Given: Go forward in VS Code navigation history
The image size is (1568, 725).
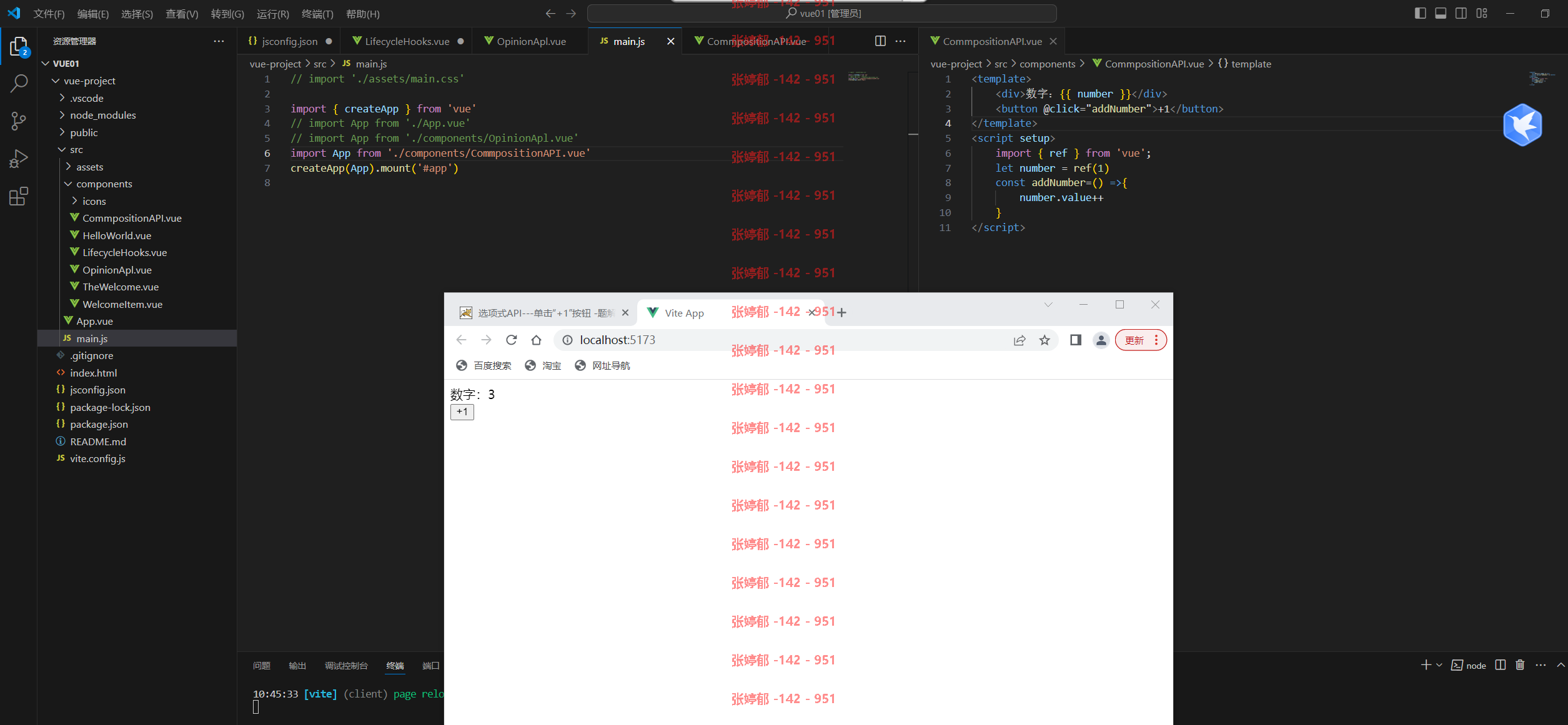Looking at the screenshot, I should tap(571, 13).
